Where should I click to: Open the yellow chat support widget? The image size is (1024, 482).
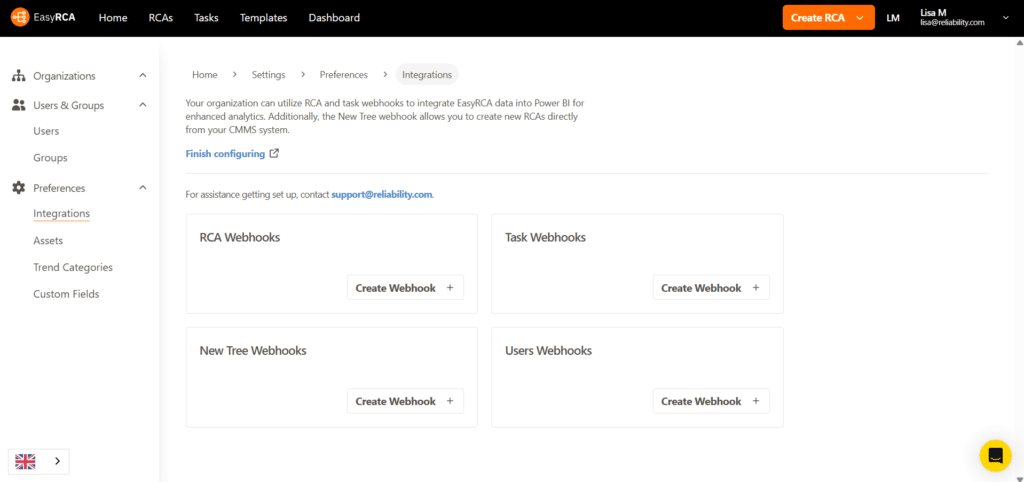point(995,456)
